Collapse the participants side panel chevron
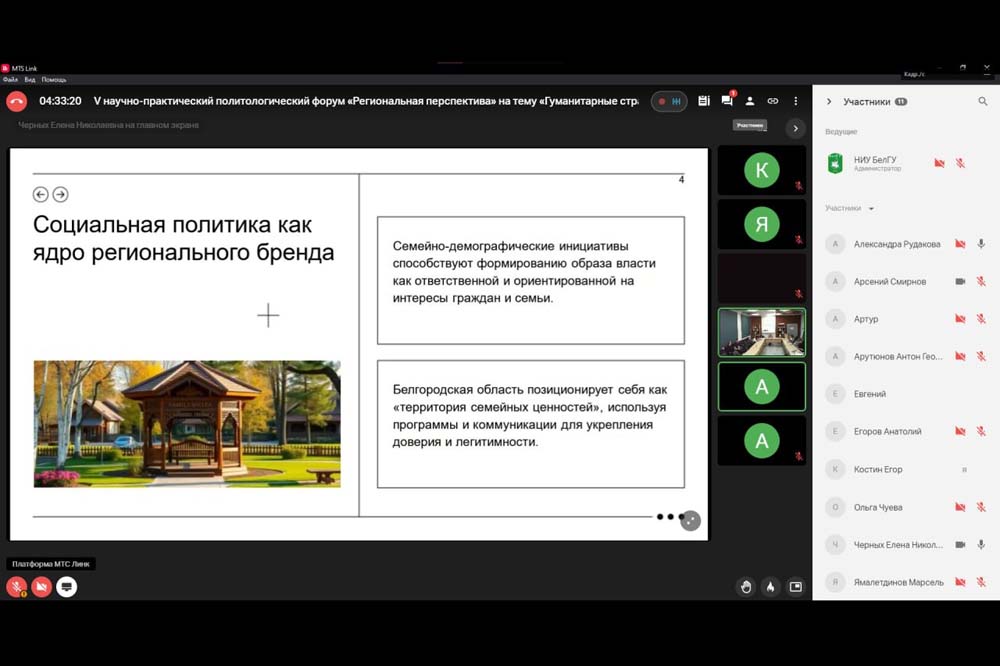This screenshot has height=666, width=1000. coord(829,102)
